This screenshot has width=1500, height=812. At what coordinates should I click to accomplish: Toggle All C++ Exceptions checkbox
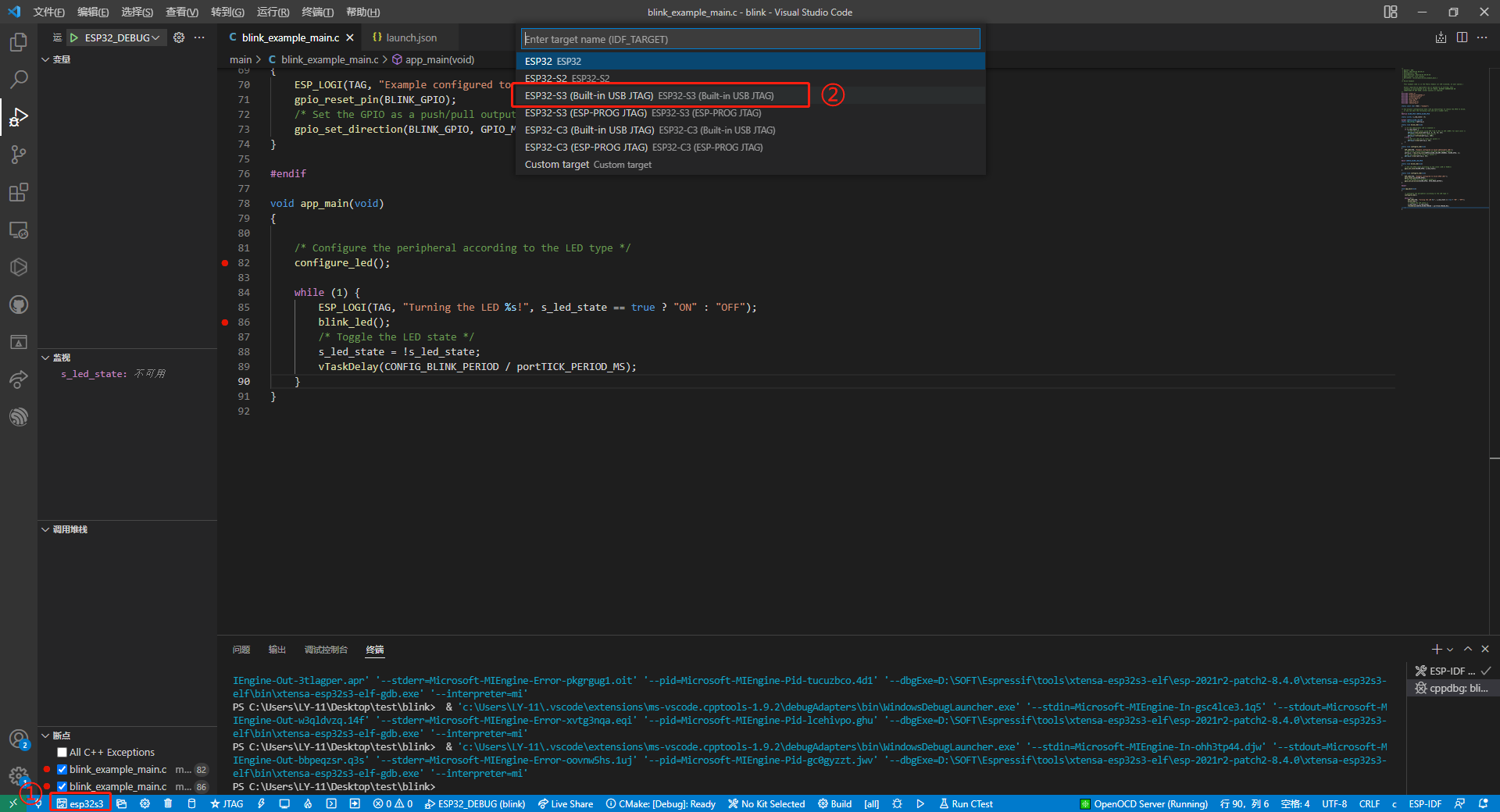click(x=62, y=753)
